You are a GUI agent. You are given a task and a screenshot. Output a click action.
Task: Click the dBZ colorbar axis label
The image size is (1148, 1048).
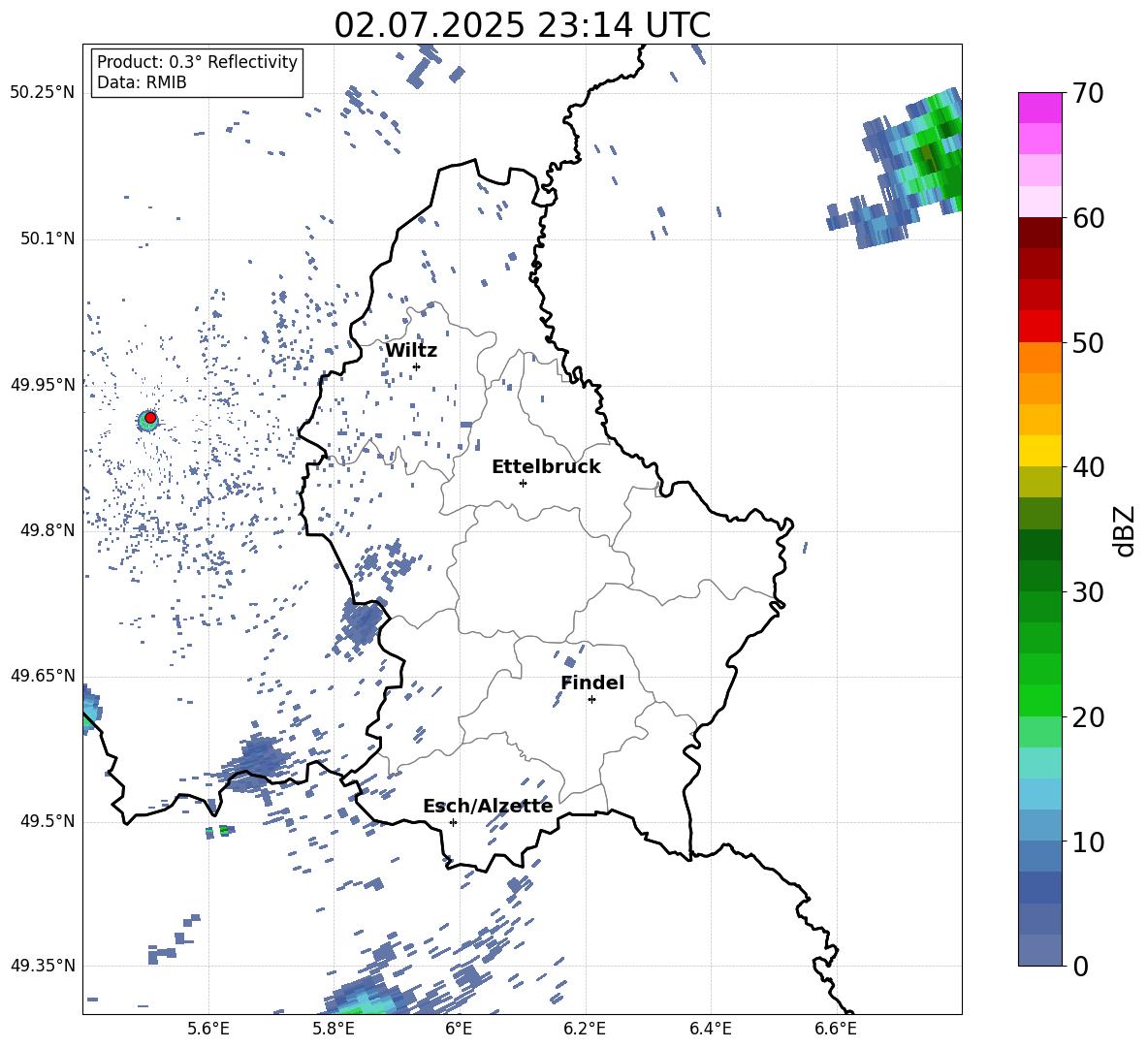click(x=1126, y=530)
